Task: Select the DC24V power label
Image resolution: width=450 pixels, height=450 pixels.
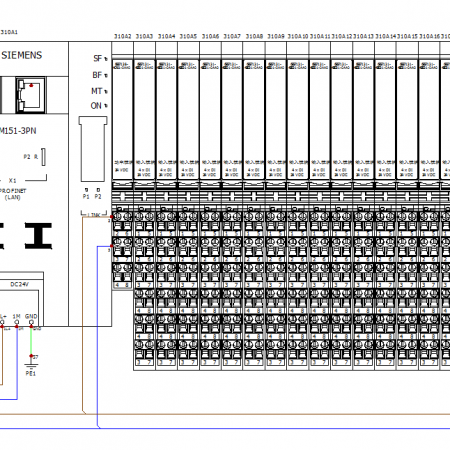Action: pyautogui.click(x=19, y=284)
